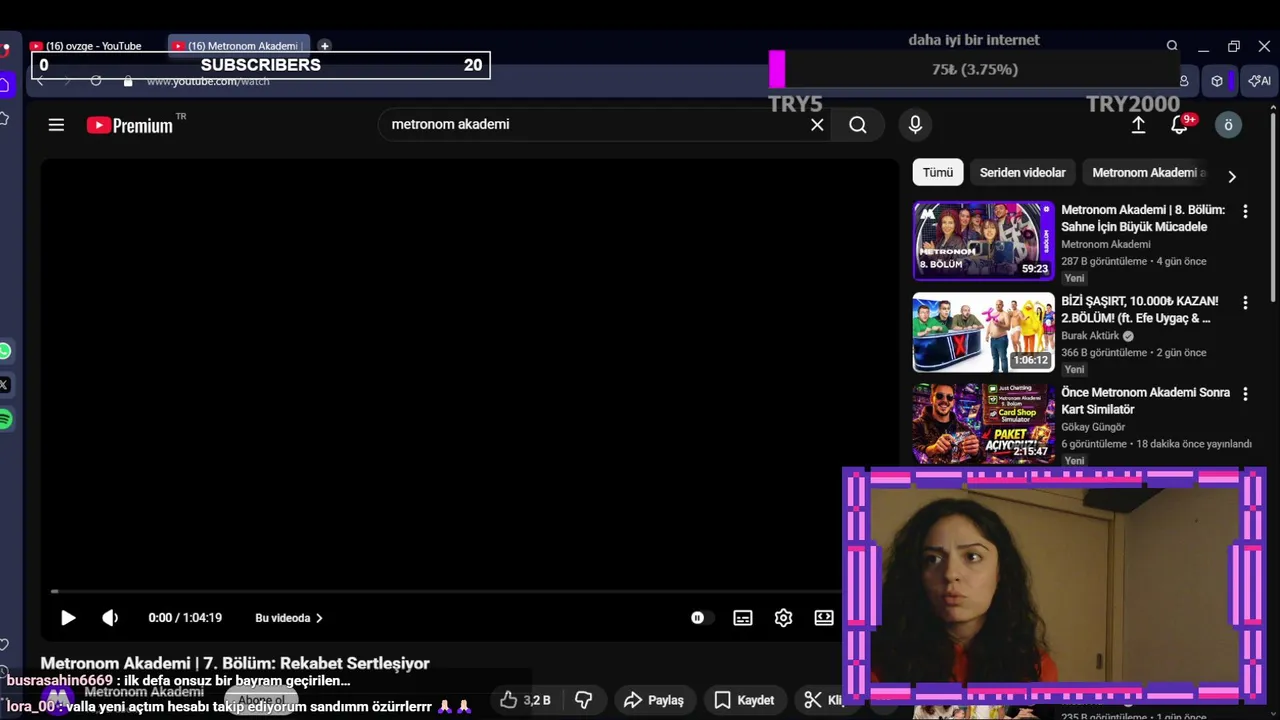This screenshot has width=1280, height=720.
Task: Mute the video volume
Action: [110, 618]
